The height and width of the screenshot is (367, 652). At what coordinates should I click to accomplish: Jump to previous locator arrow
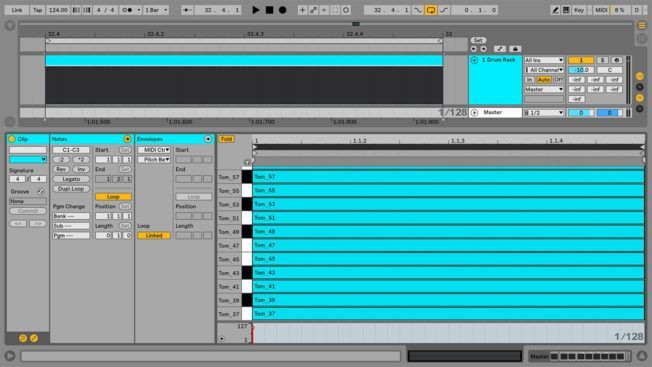(474, 49)
